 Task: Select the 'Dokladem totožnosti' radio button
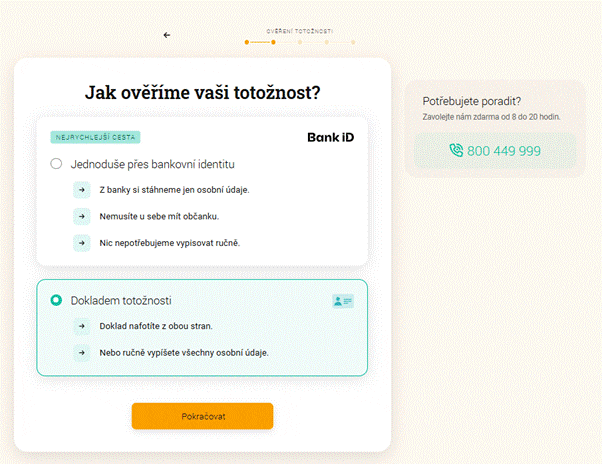(x=56, y=300)
